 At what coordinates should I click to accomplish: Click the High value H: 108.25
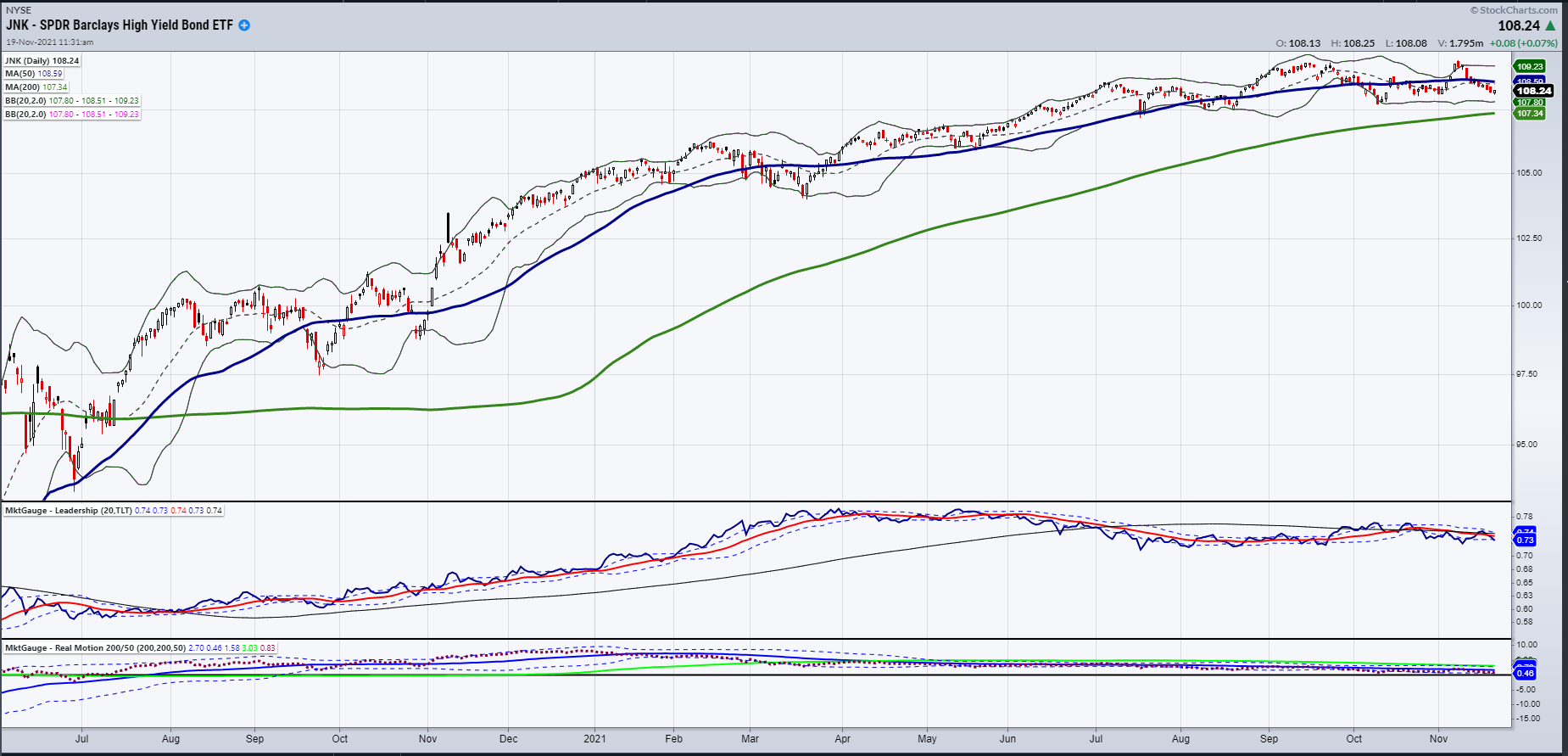1353,43
